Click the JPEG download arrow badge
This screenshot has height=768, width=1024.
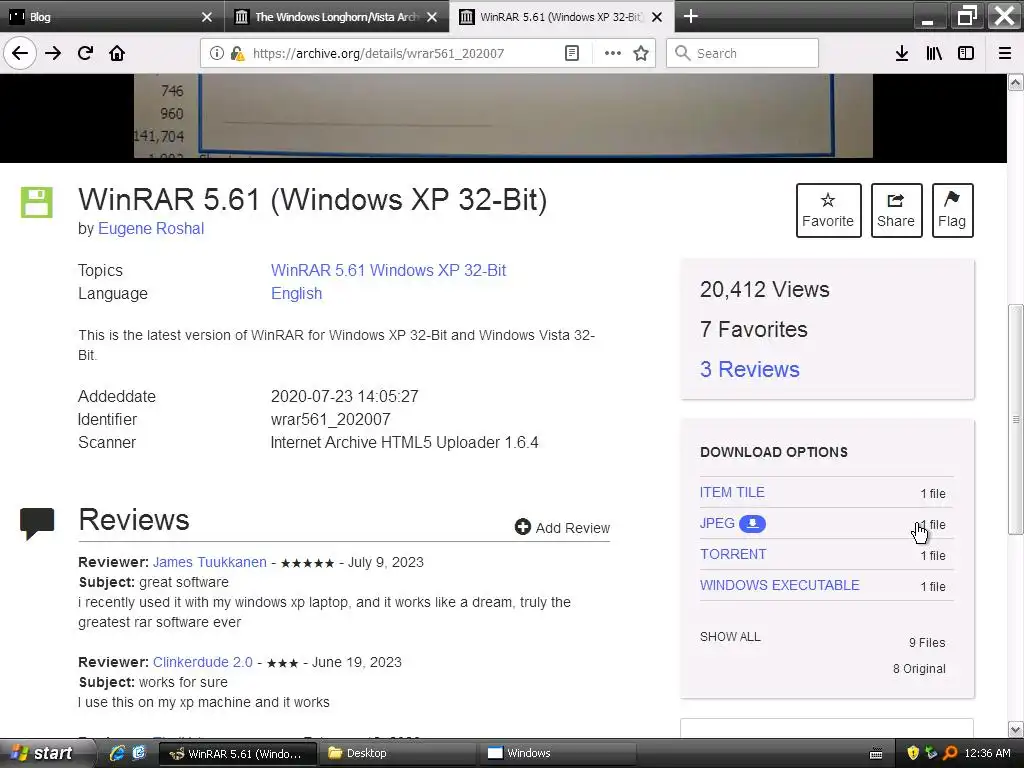pyautogui.click(x=752, y=523)
